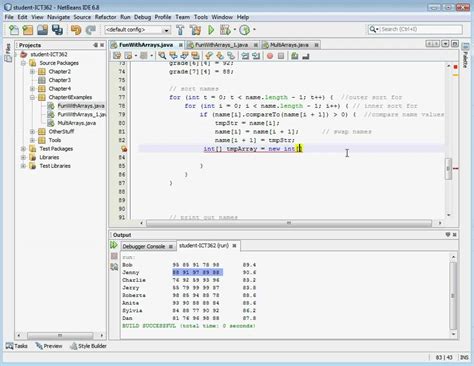
Task: Click the Save All toolbar icon
Action: click(57, 30)
